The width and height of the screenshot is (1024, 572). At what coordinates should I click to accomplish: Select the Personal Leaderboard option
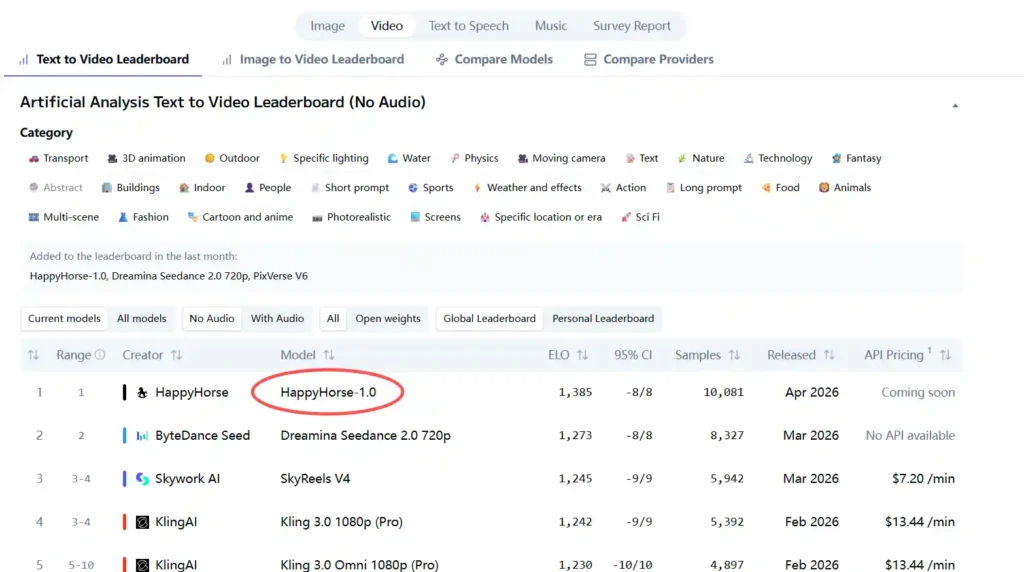[603, 319]
